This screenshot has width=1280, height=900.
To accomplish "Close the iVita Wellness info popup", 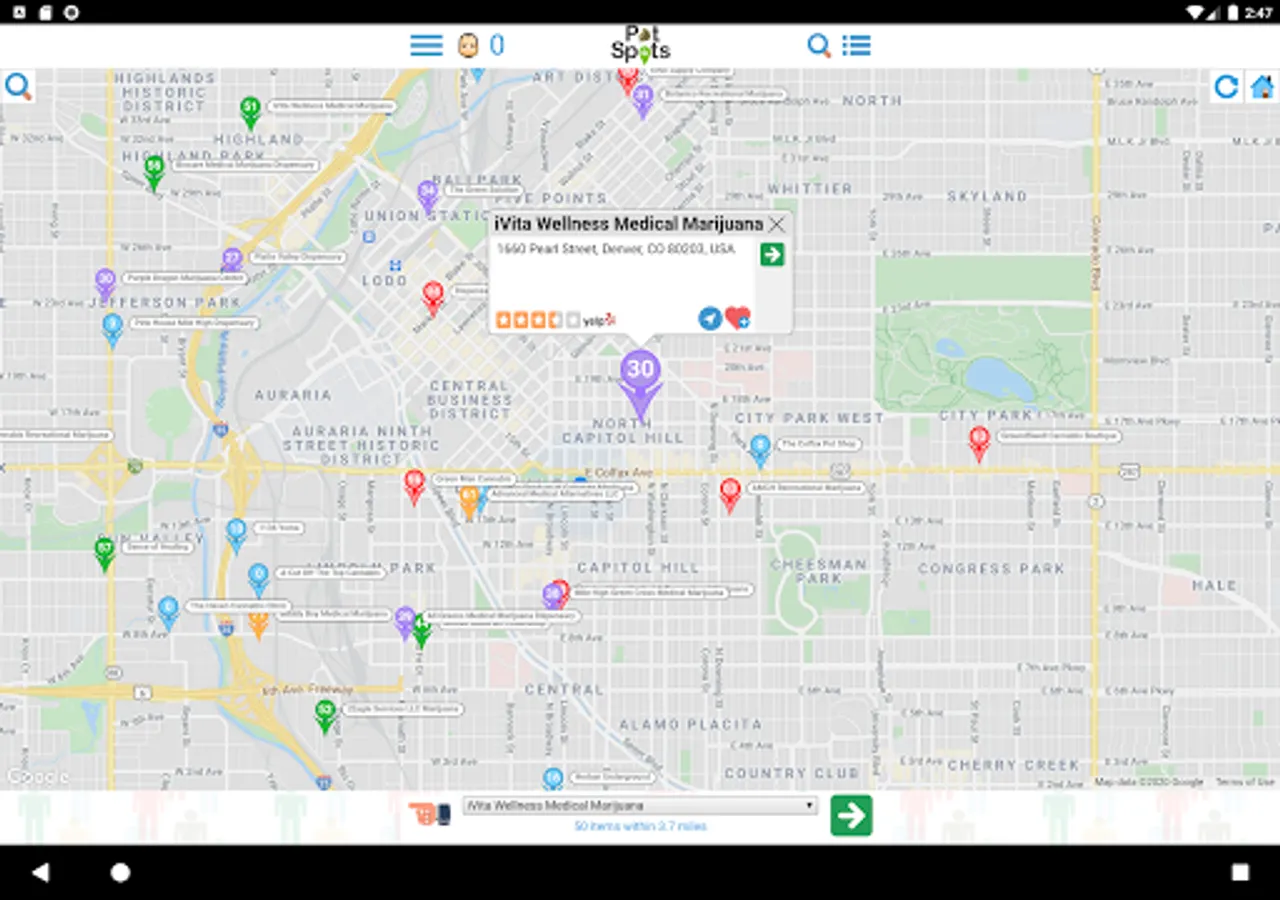I will (776, 225).
